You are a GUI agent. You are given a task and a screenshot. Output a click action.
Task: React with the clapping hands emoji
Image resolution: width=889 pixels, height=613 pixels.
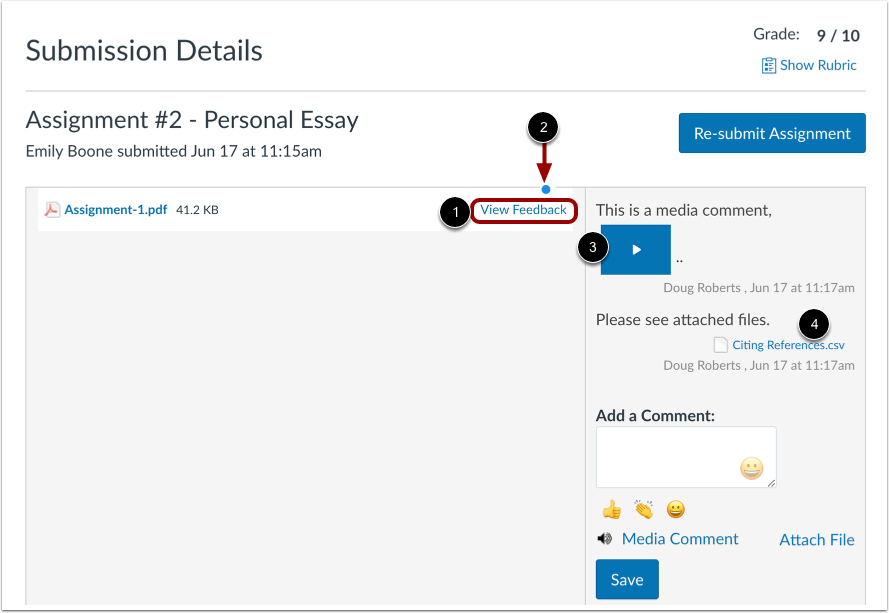[643, 509]
